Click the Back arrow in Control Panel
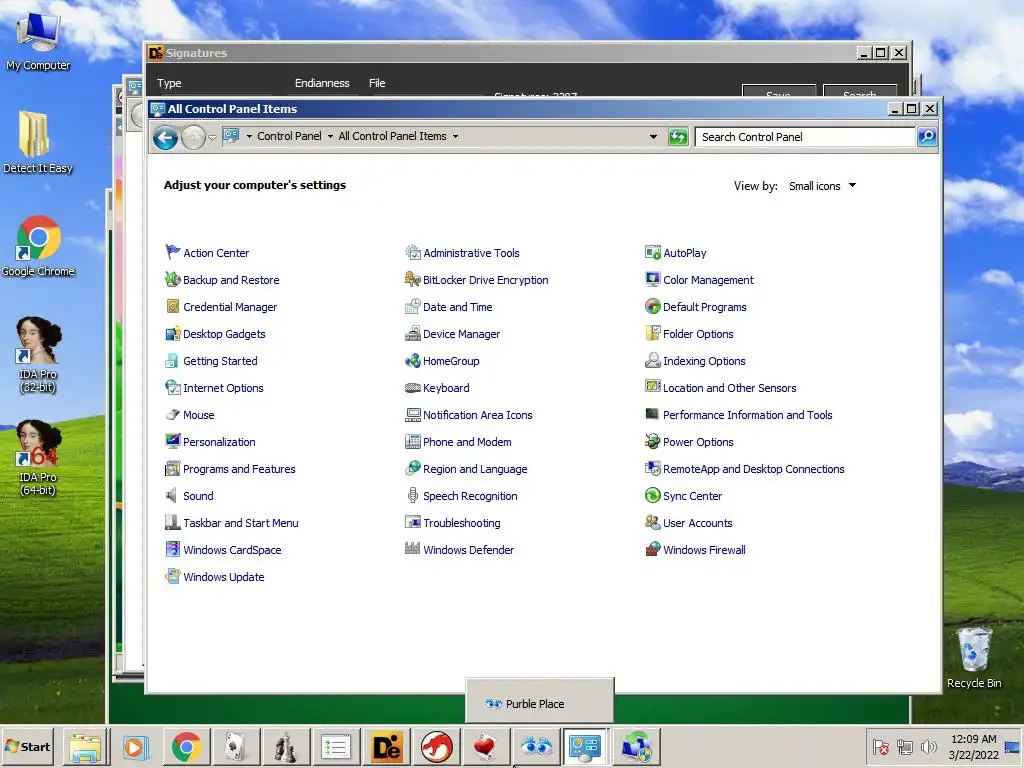The width and height of the screenshot is (1024, 768). tap(165, 137)
